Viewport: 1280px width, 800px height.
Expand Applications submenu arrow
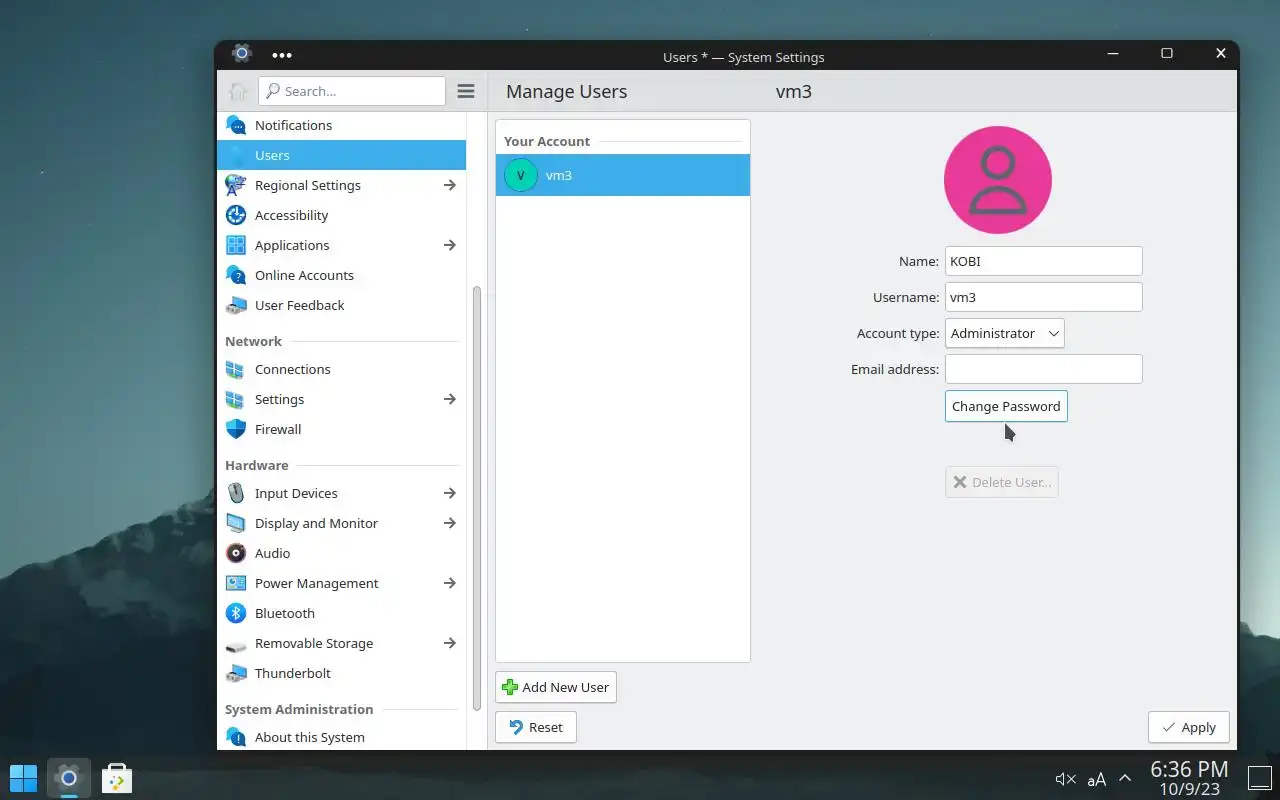click(x=450, y=245)
